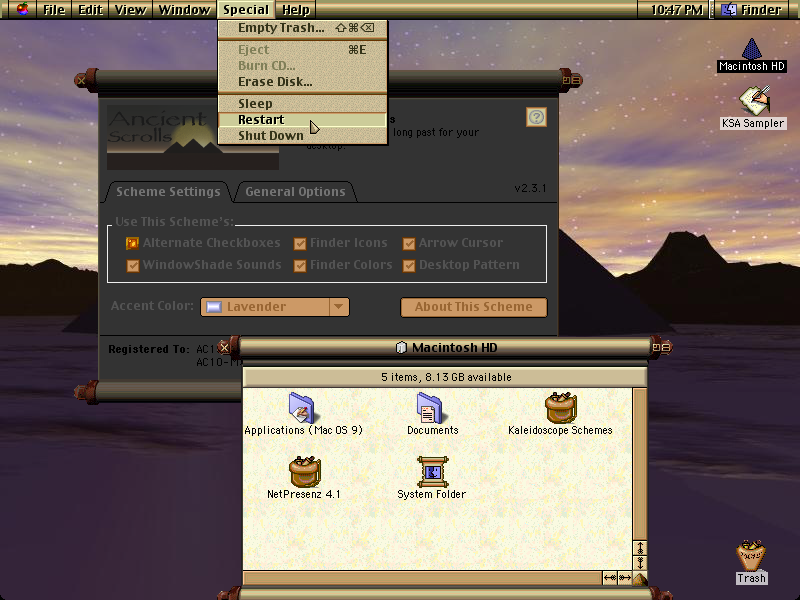
Task: Click zoom/collapse buttons on Macintosh HD window
Action: tap(662, 347)
